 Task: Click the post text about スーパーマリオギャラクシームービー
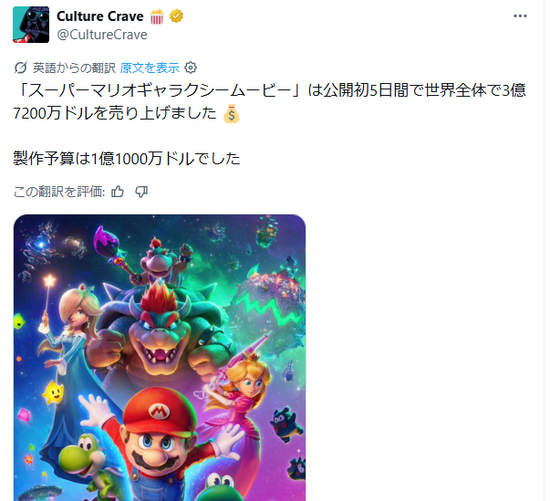[269, 102]
